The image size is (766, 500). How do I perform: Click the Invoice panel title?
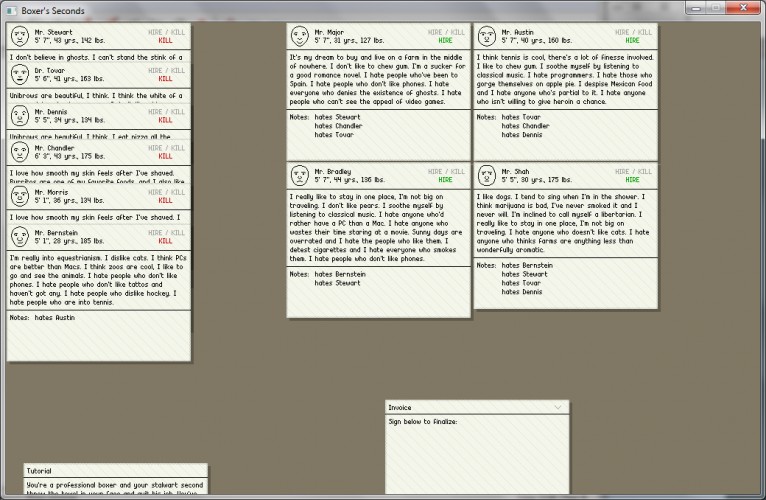400,408
